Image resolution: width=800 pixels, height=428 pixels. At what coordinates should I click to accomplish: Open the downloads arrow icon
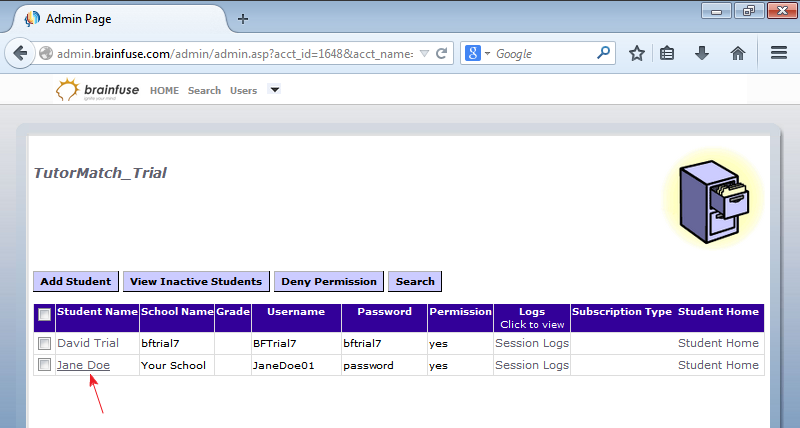[702, 53]
